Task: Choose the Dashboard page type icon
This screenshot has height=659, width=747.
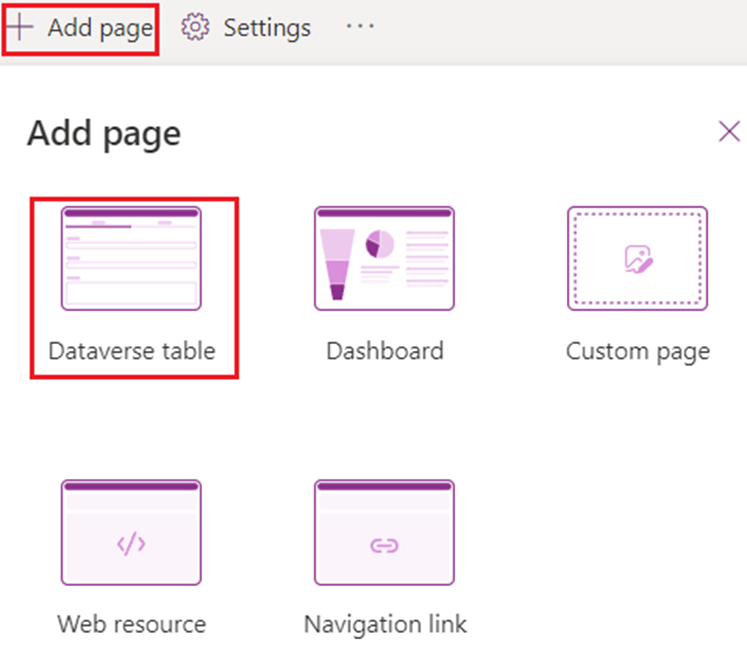Action: [384, 258]
